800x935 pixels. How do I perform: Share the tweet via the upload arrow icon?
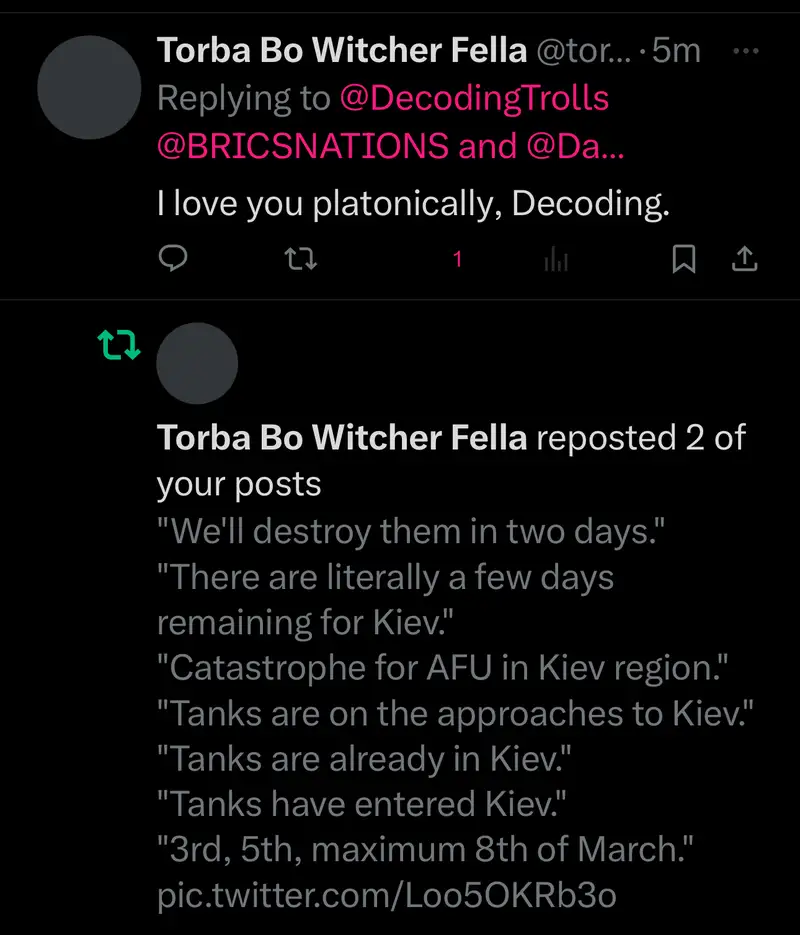(744, 260)
